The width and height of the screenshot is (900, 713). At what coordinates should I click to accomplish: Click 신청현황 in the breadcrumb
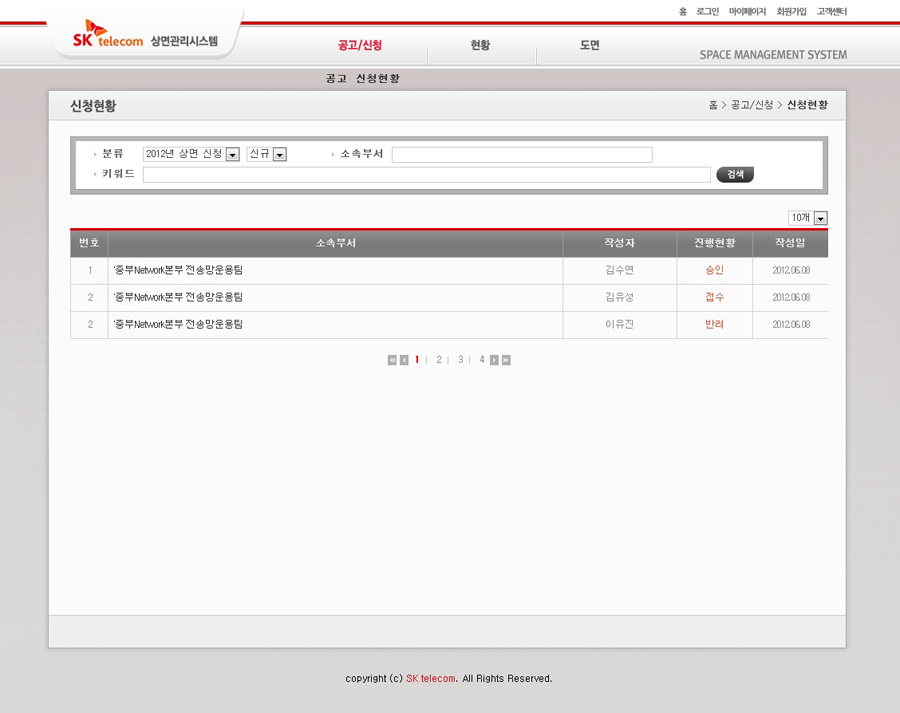(807, 104)
